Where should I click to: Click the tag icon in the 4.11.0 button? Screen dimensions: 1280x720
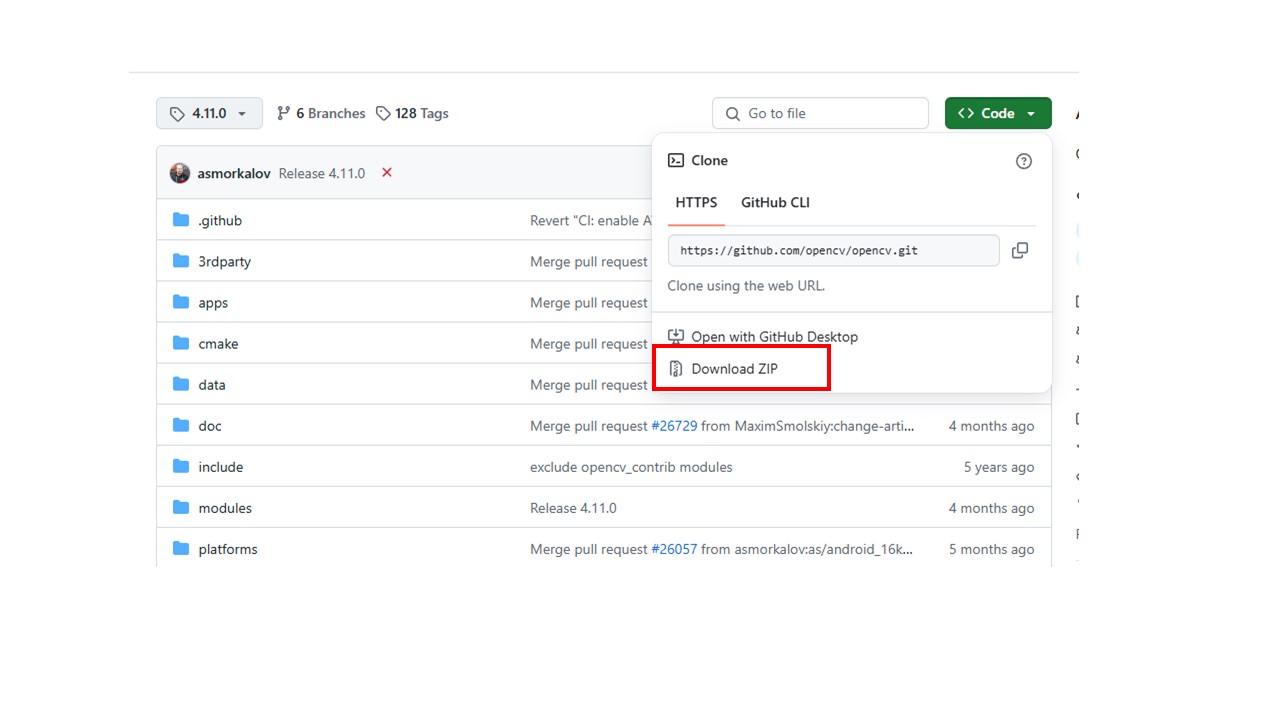pyautogui.click(x=177, y=114)
